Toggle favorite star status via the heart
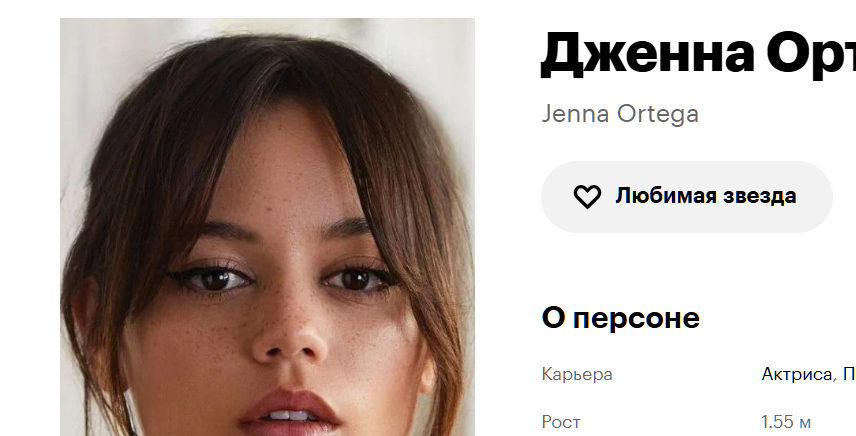Image resolution: width=856 pixels, height=436 pixels. (x=587, y=196)
